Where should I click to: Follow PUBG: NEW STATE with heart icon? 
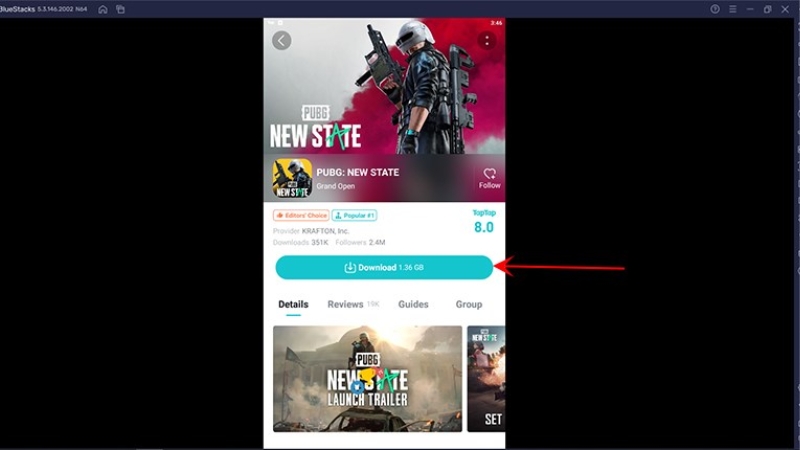coord(489,178)
